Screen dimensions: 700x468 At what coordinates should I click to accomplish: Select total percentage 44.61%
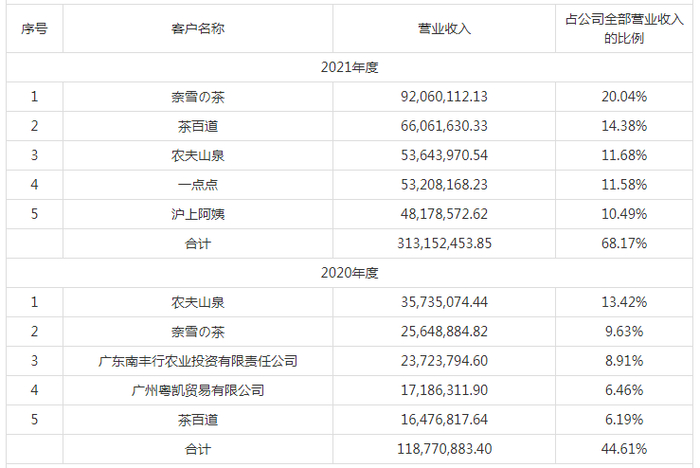(624, 449)
